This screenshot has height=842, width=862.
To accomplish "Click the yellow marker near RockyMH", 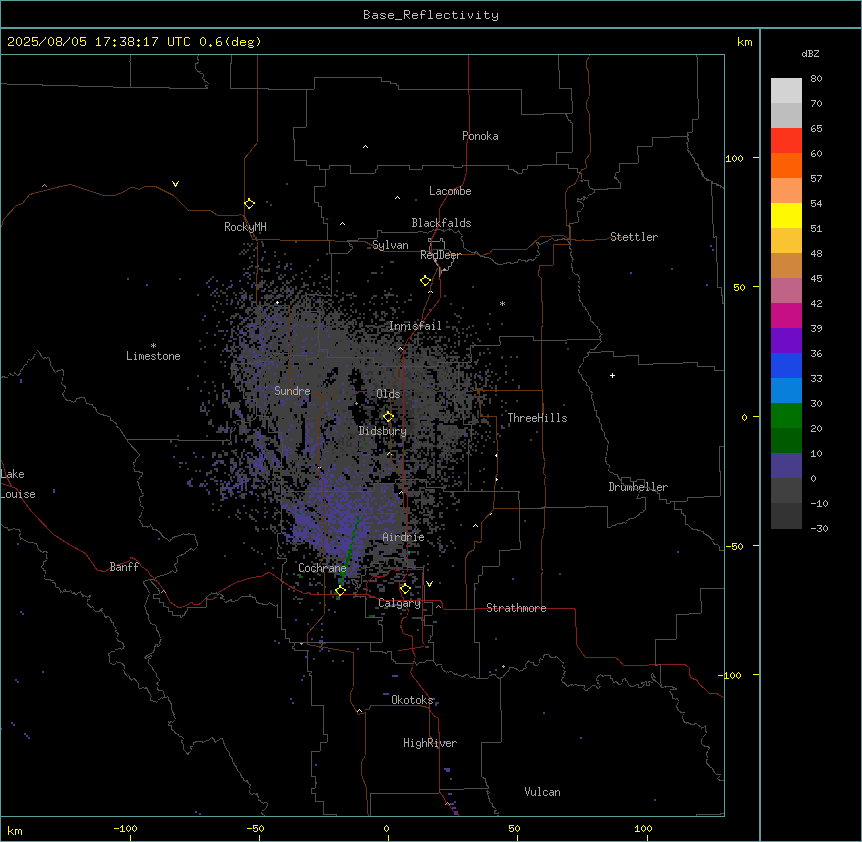I will tap(249, 203).
